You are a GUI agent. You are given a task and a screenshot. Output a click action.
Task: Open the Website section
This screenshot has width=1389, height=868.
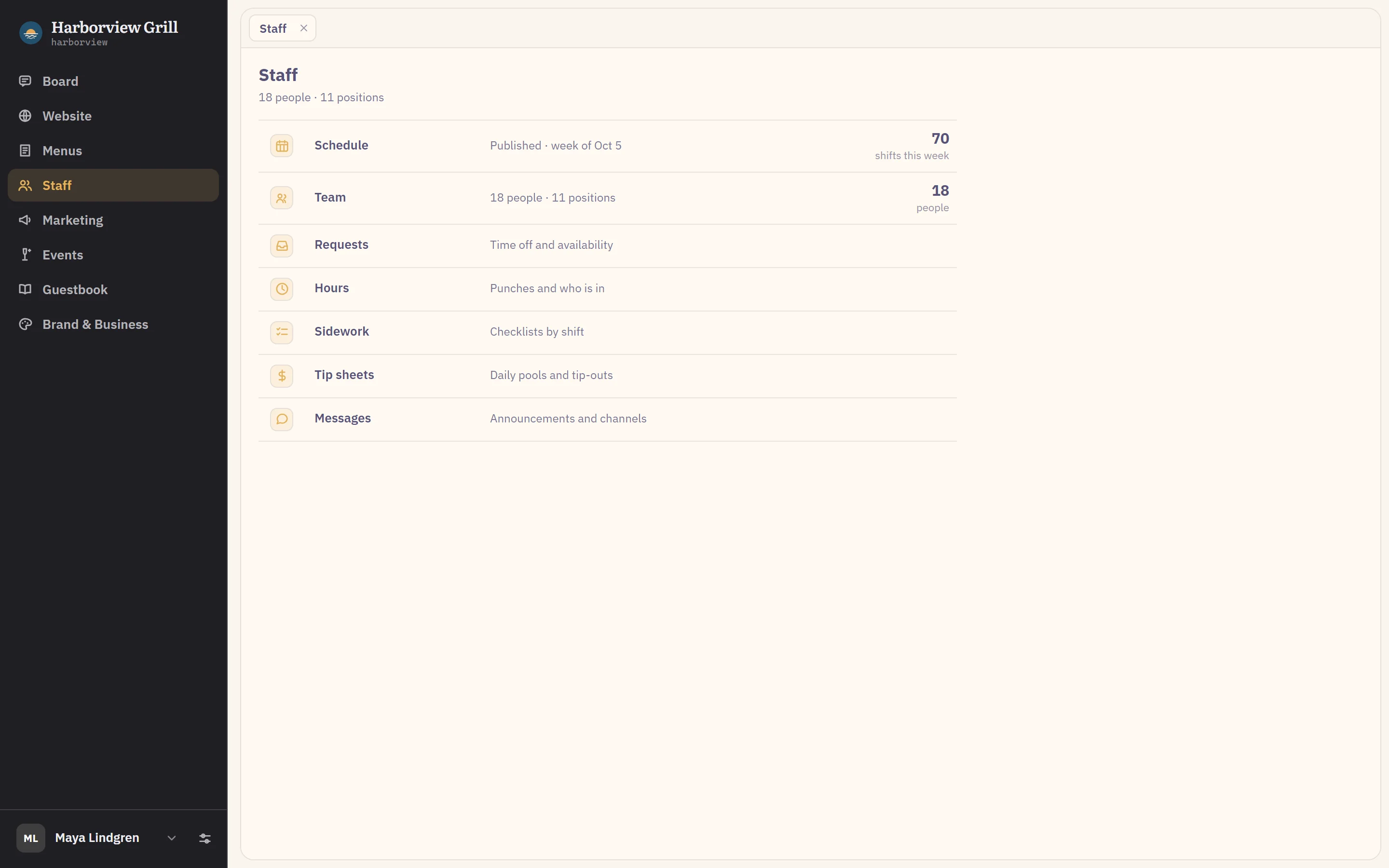[113, 116]
